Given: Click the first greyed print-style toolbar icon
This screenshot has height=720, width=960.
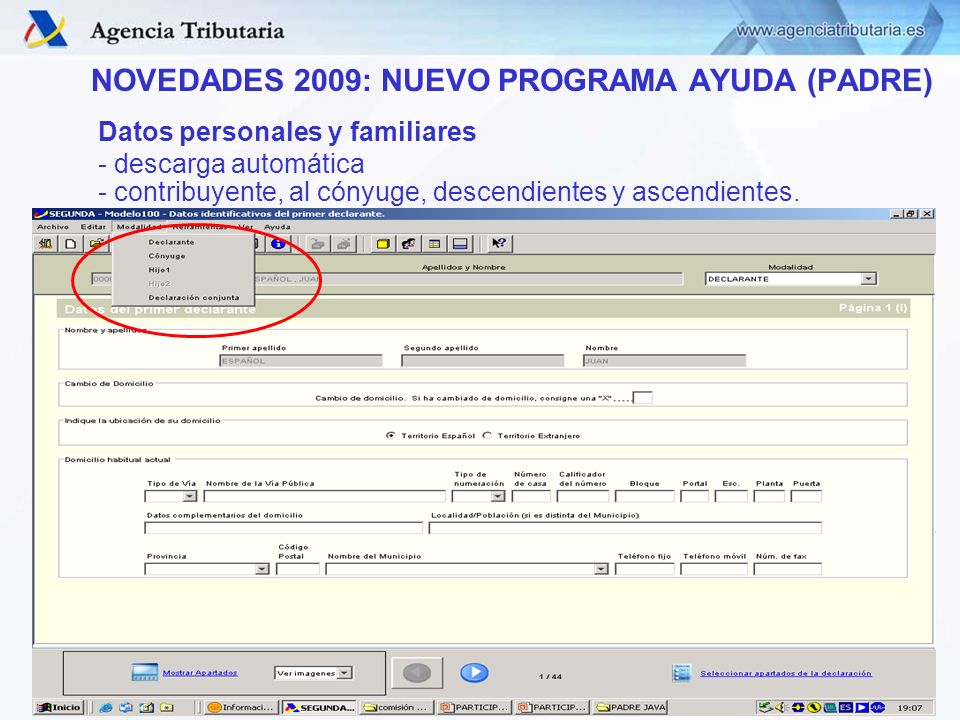Looking at the screenshot, I should tap(318, 244).
